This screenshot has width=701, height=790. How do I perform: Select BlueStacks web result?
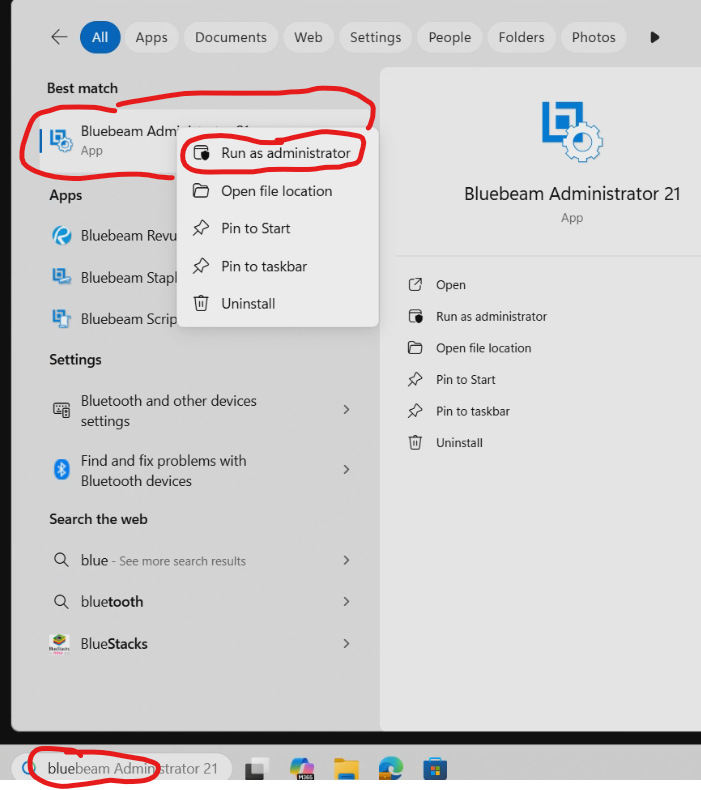(203, 644)
